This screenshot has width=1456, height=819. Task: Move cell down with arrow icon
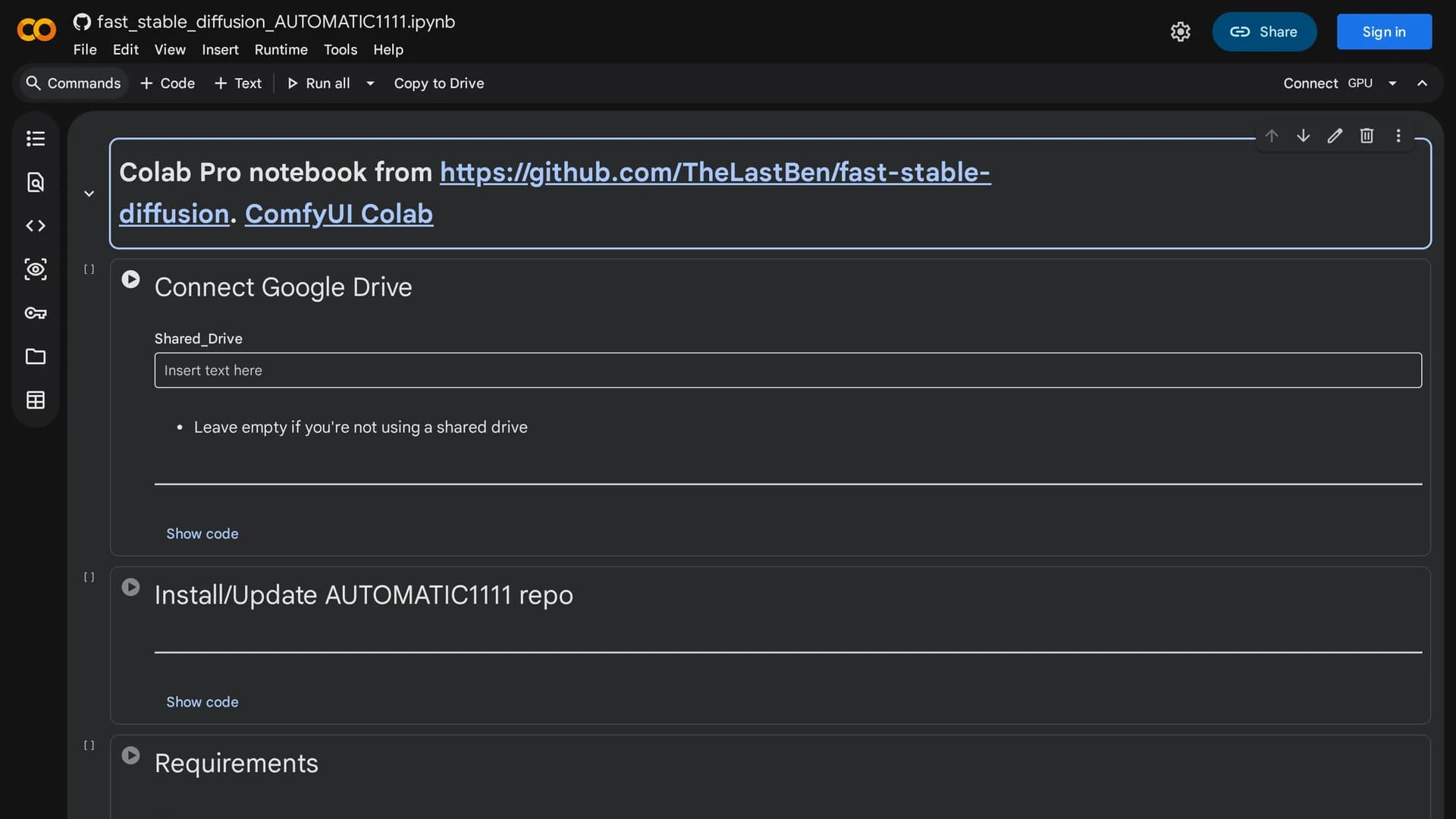click(1304, 136)
